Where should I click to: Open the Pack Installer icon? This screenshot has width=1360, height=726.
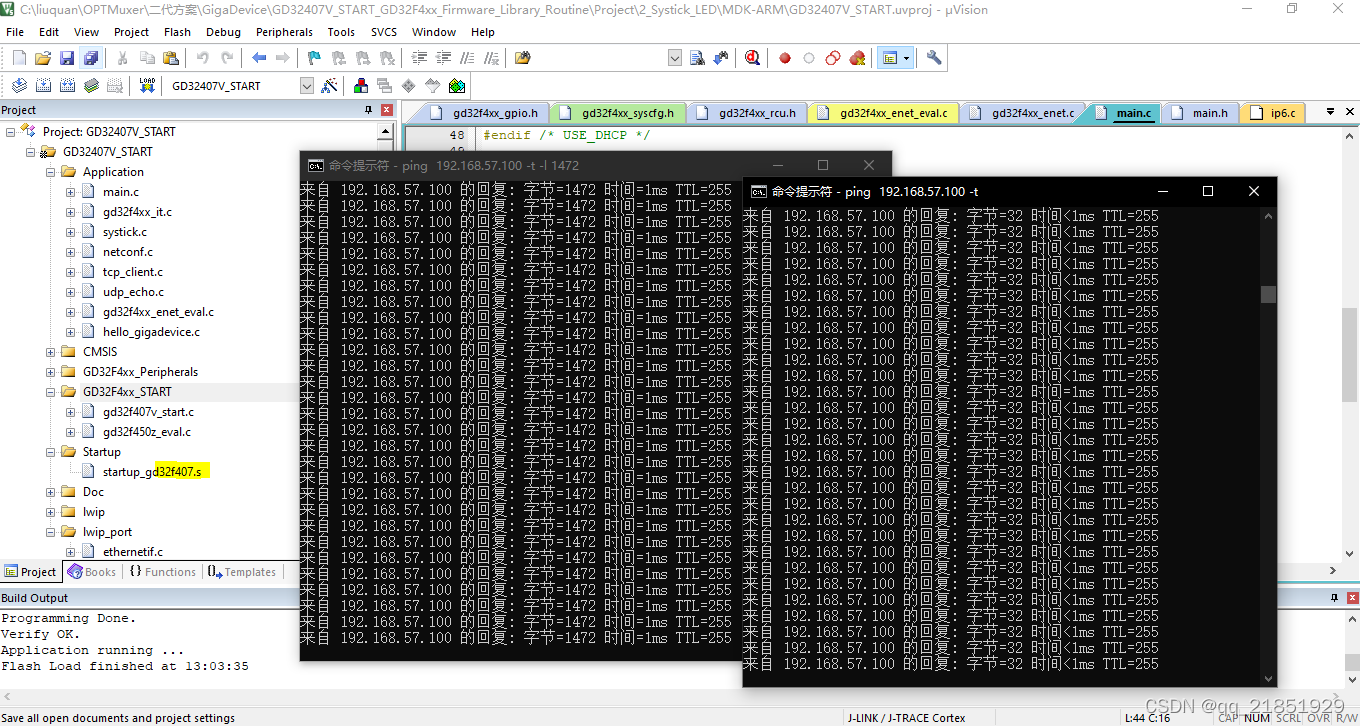pyautogui.click(x=457, y=86)
